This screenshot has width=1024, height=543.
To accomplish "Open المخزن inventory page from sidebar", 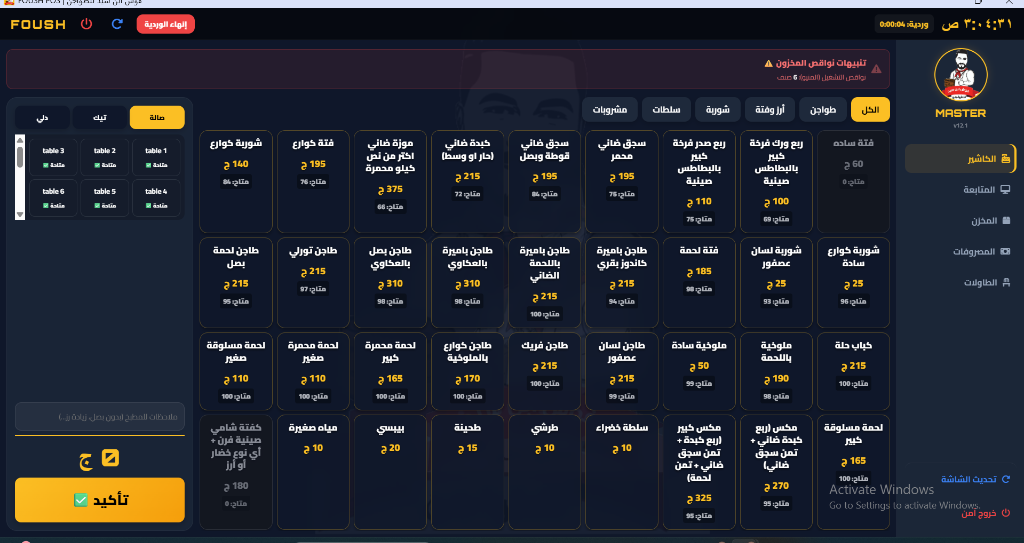I will 960,221.
